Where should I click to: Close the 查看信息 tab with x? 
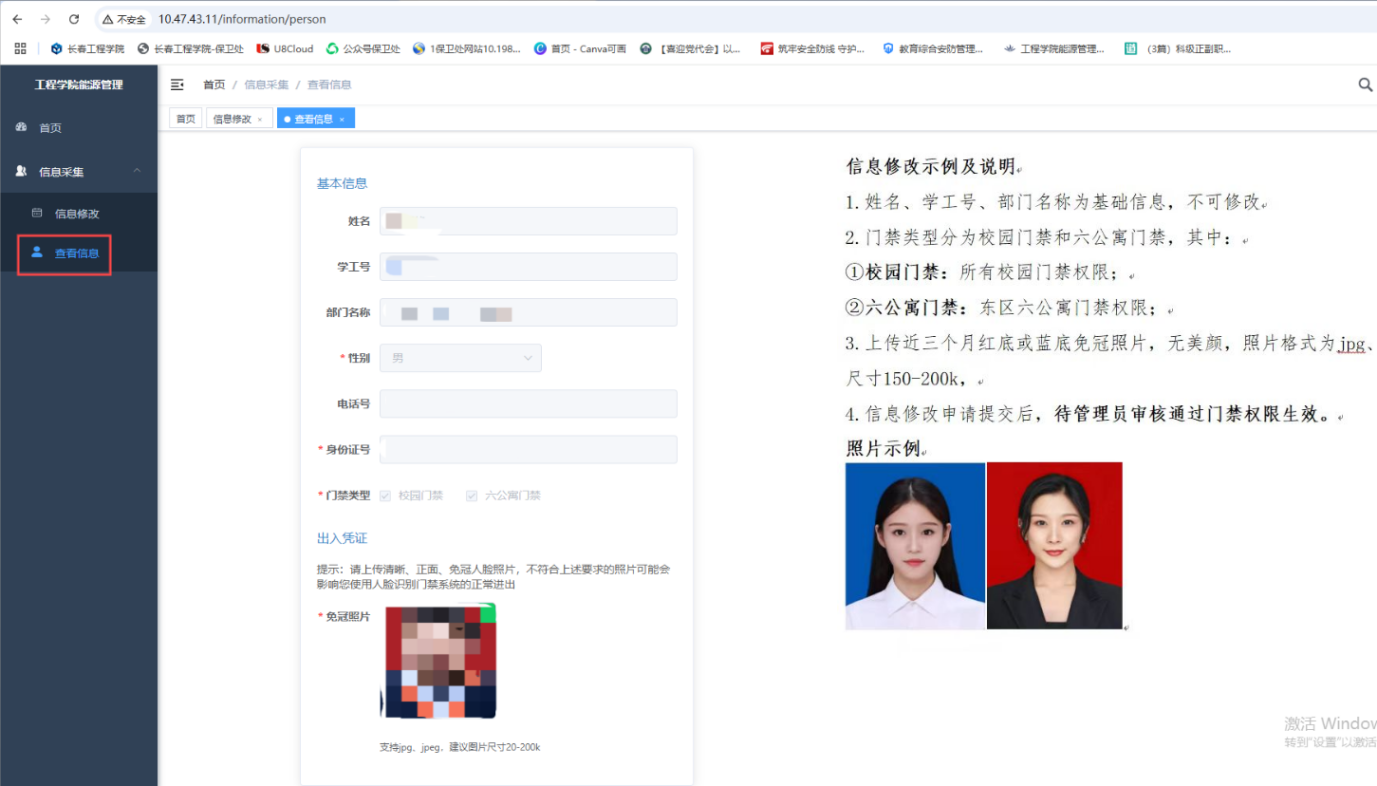342,119
